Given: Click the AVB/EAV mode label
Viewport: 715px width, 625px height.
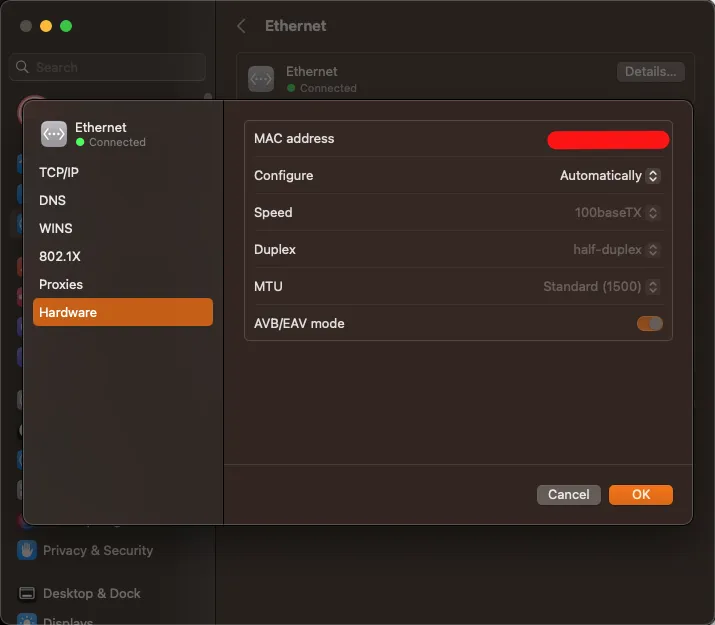Looking at the screenshot, I should pos(299,324).
